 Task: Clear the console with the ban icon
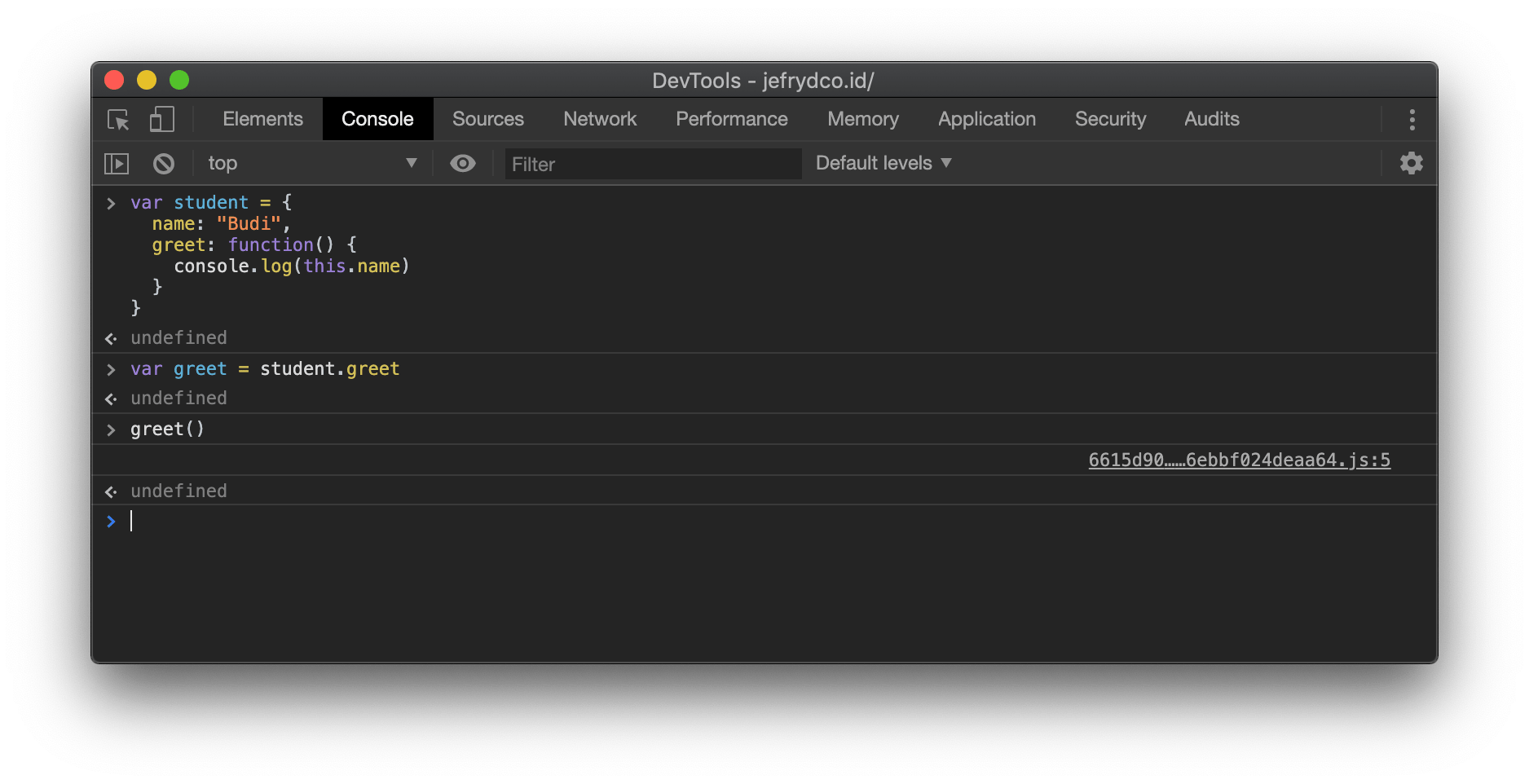[164, 164]
